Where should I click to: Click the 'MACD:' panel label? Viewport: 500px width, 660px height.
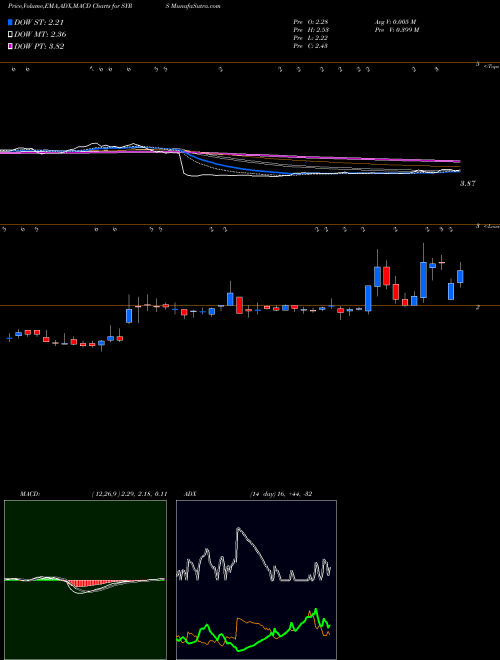coord(29,494)
